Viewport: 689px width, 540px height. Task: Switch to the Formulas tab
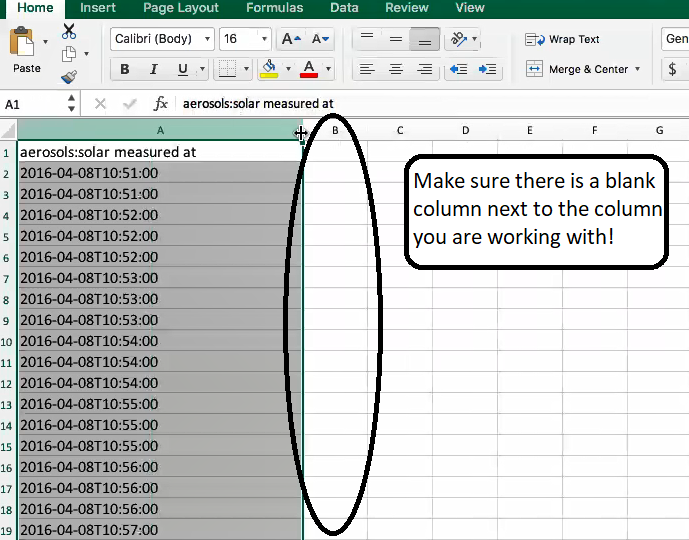(274, 8)
